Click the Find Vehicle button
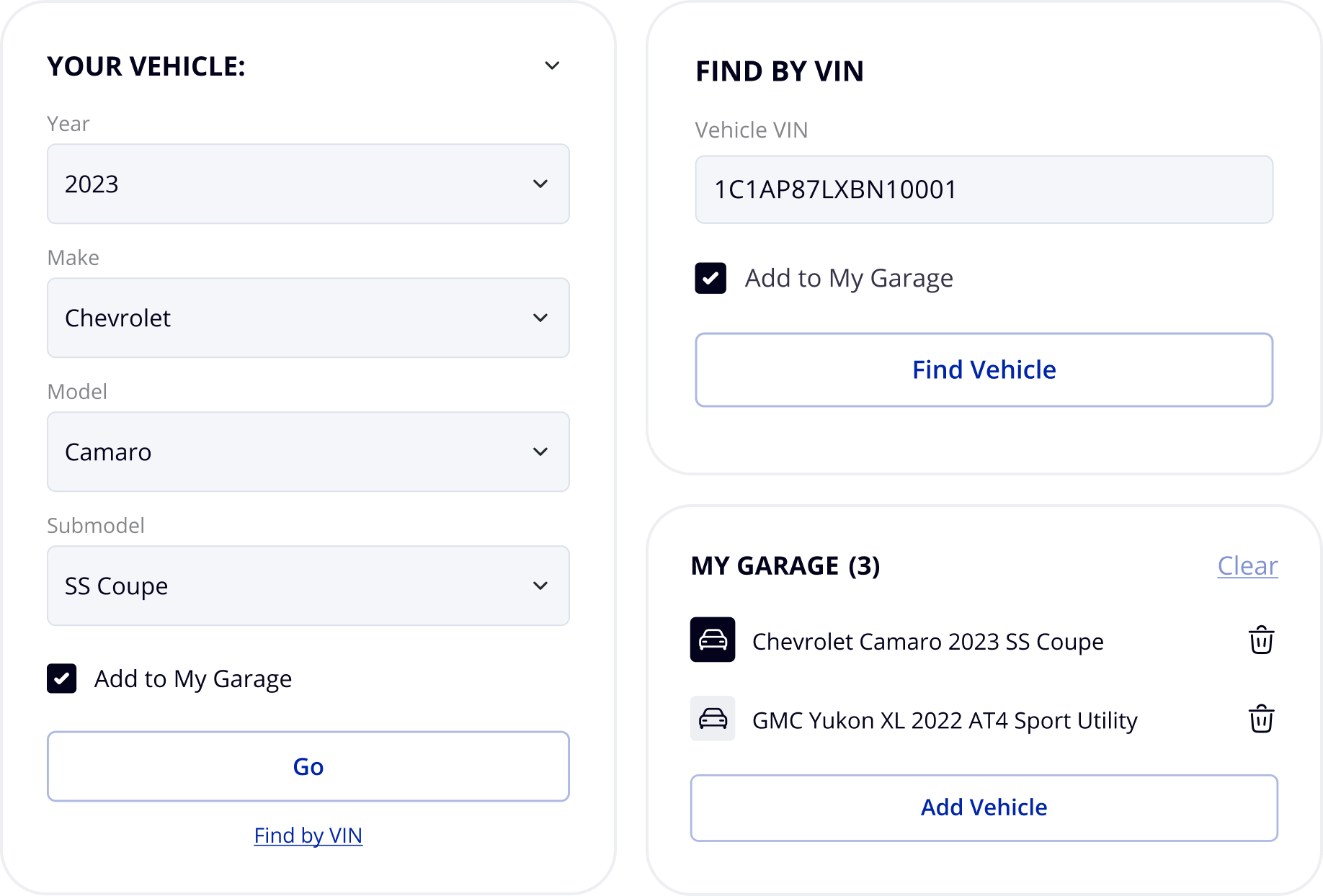 coord(984,369)
